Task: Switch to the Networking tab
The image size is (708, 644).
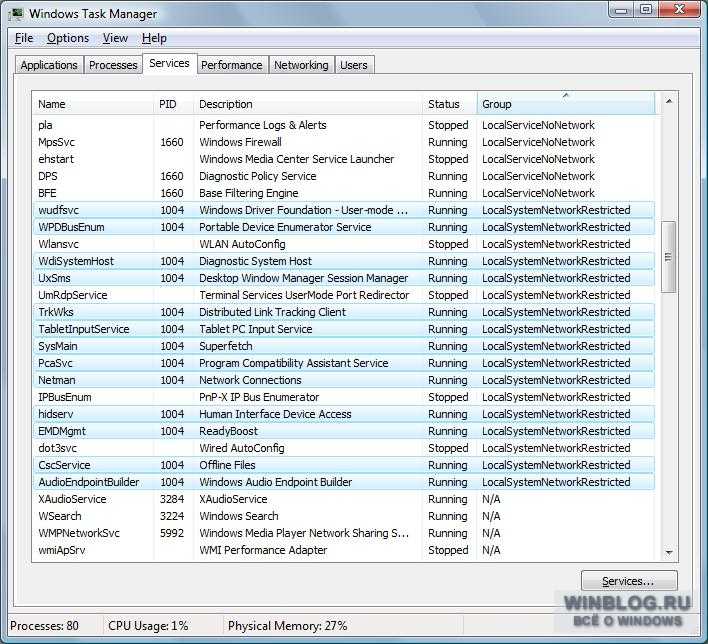Action: click(301, 65)
